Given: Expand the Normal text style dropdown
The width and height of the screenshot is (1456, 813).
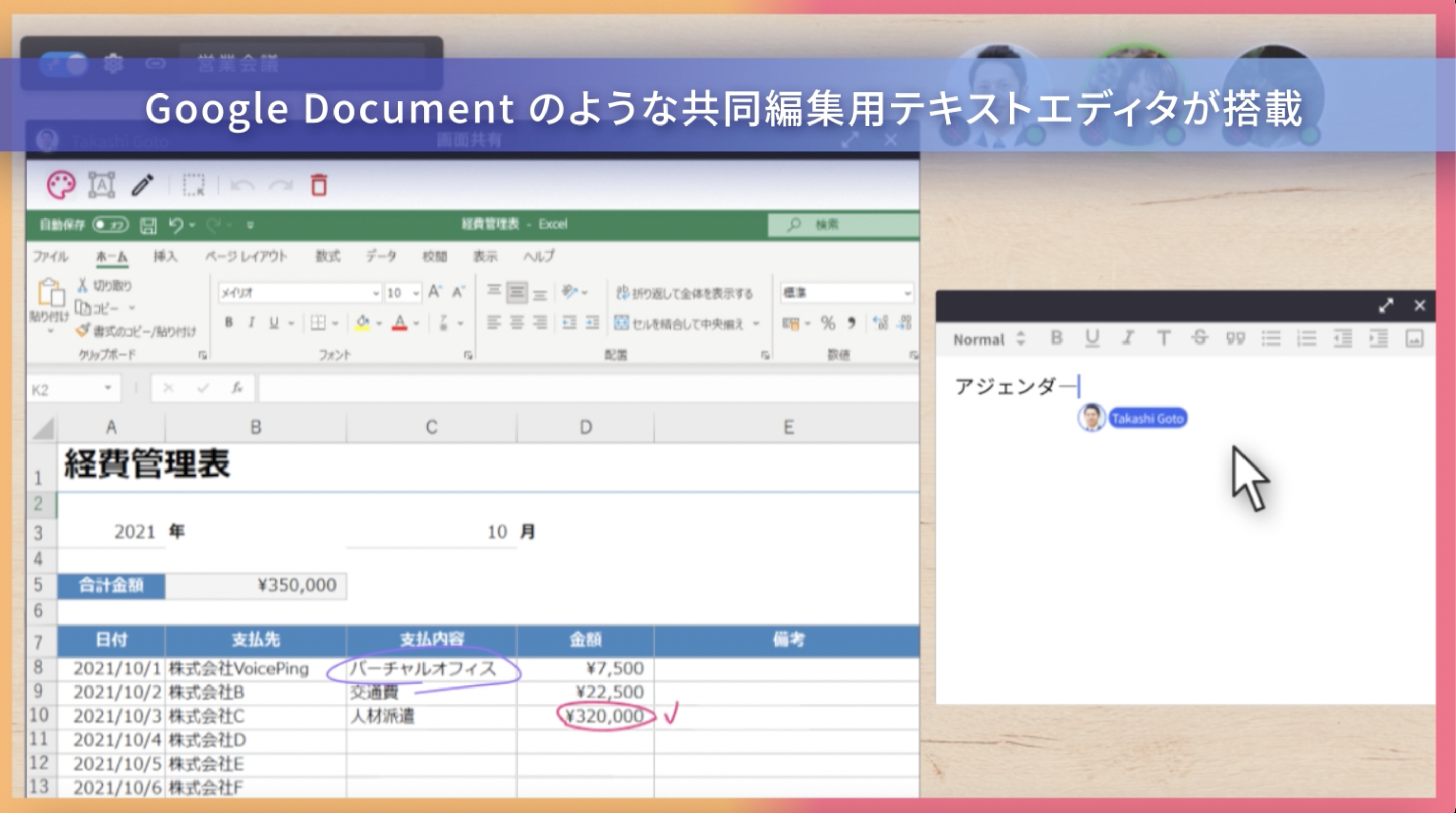Looking at the screenshot, I should (989, 339).
